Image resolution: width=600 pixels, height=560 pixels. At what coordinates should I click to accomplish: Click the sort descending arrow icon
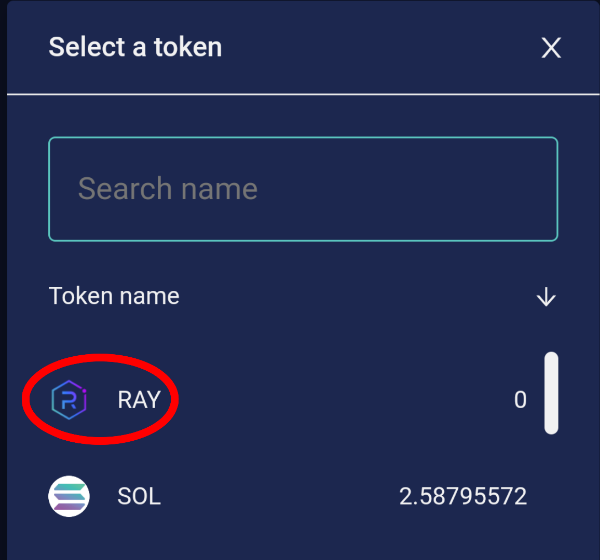point(546,296)
